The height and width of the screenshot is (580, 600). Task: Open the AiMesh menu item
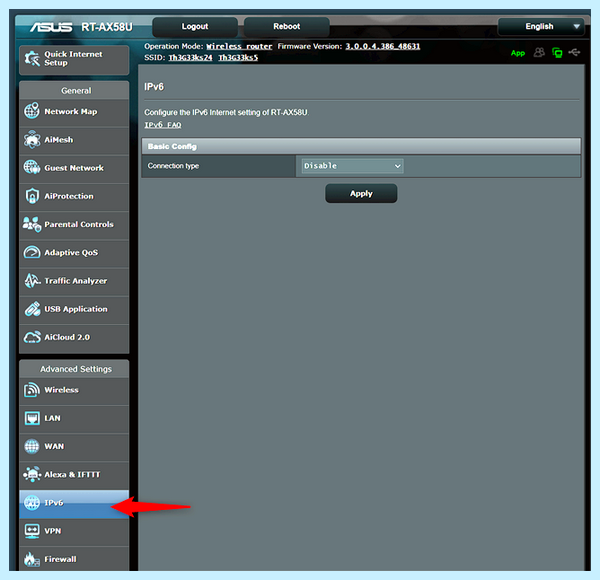point(74,140)
